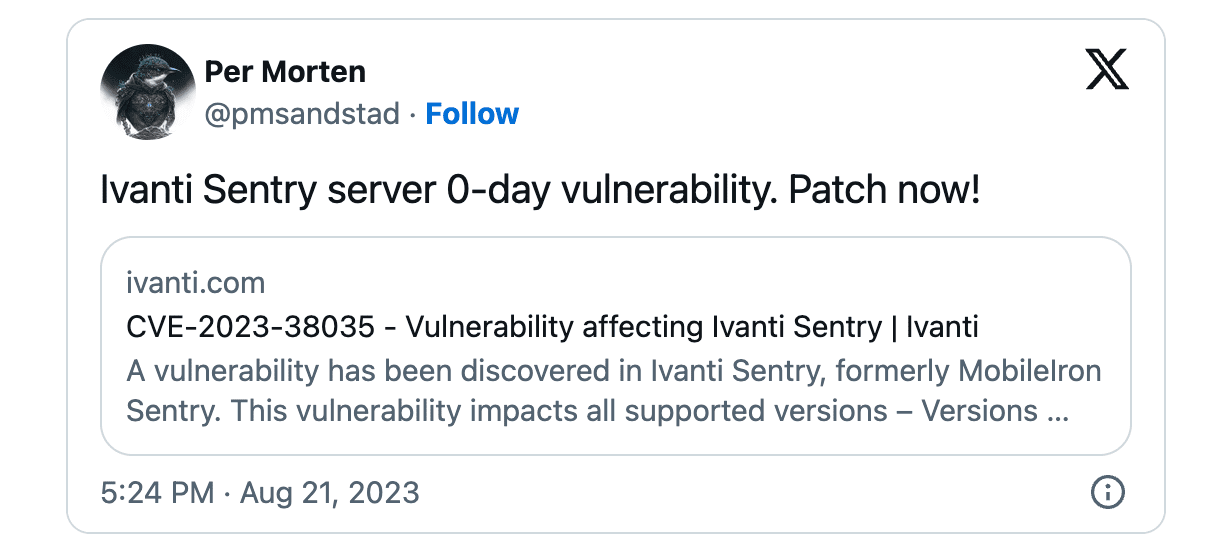Open Per Morten's profile name
The height and width of the screenshot is (556, 1228).
(x=285, y=72)
